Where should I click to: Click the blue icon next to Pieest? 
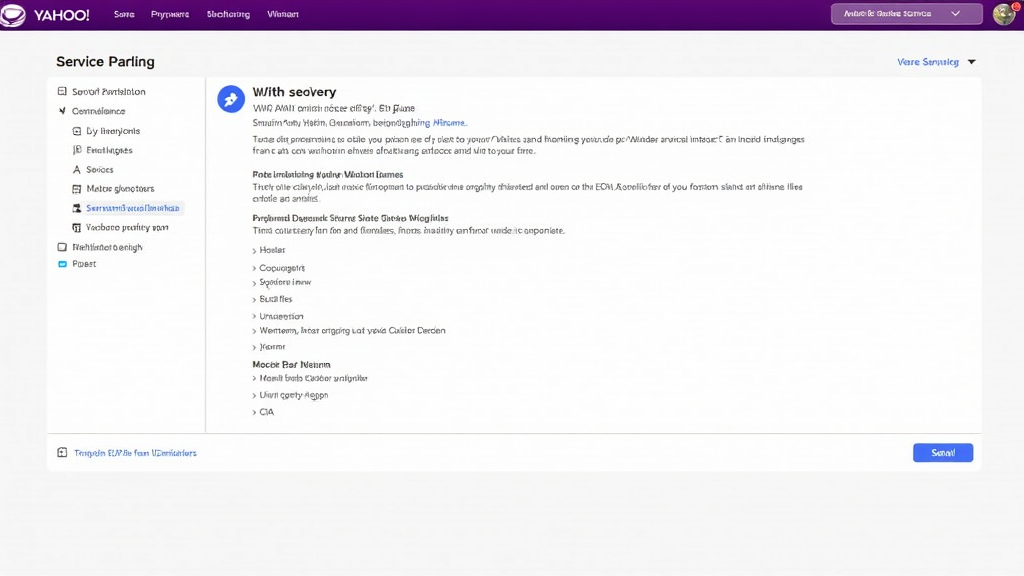click(x=62, y=265)
